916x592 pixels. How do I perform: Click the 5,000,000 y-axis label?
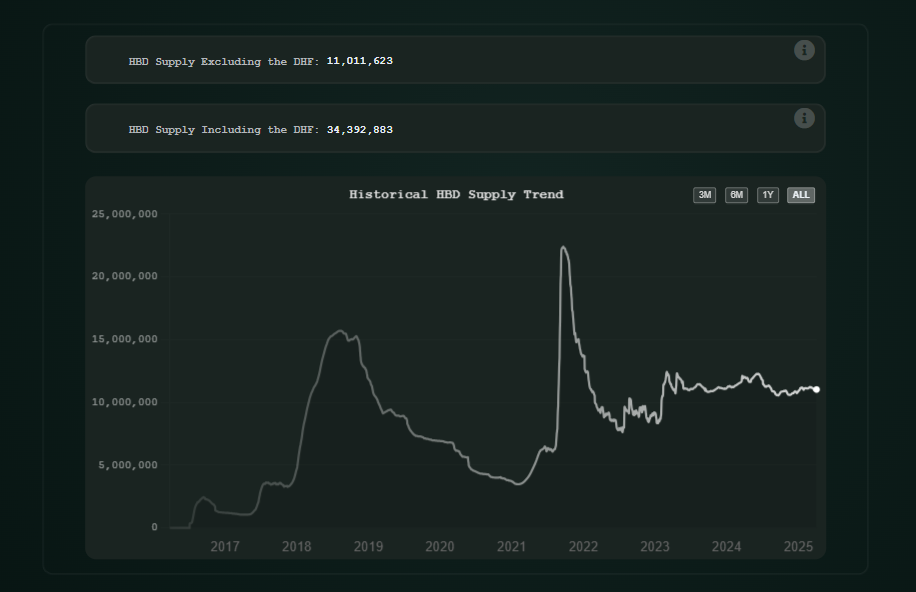coord(128,465)
